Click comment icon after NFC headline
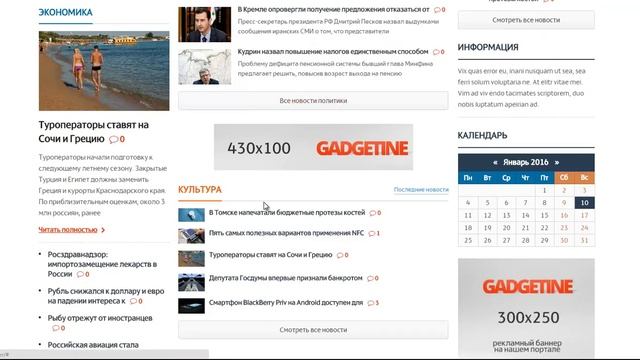The width and height of the screenshot is (640, 360). [371, 233]
